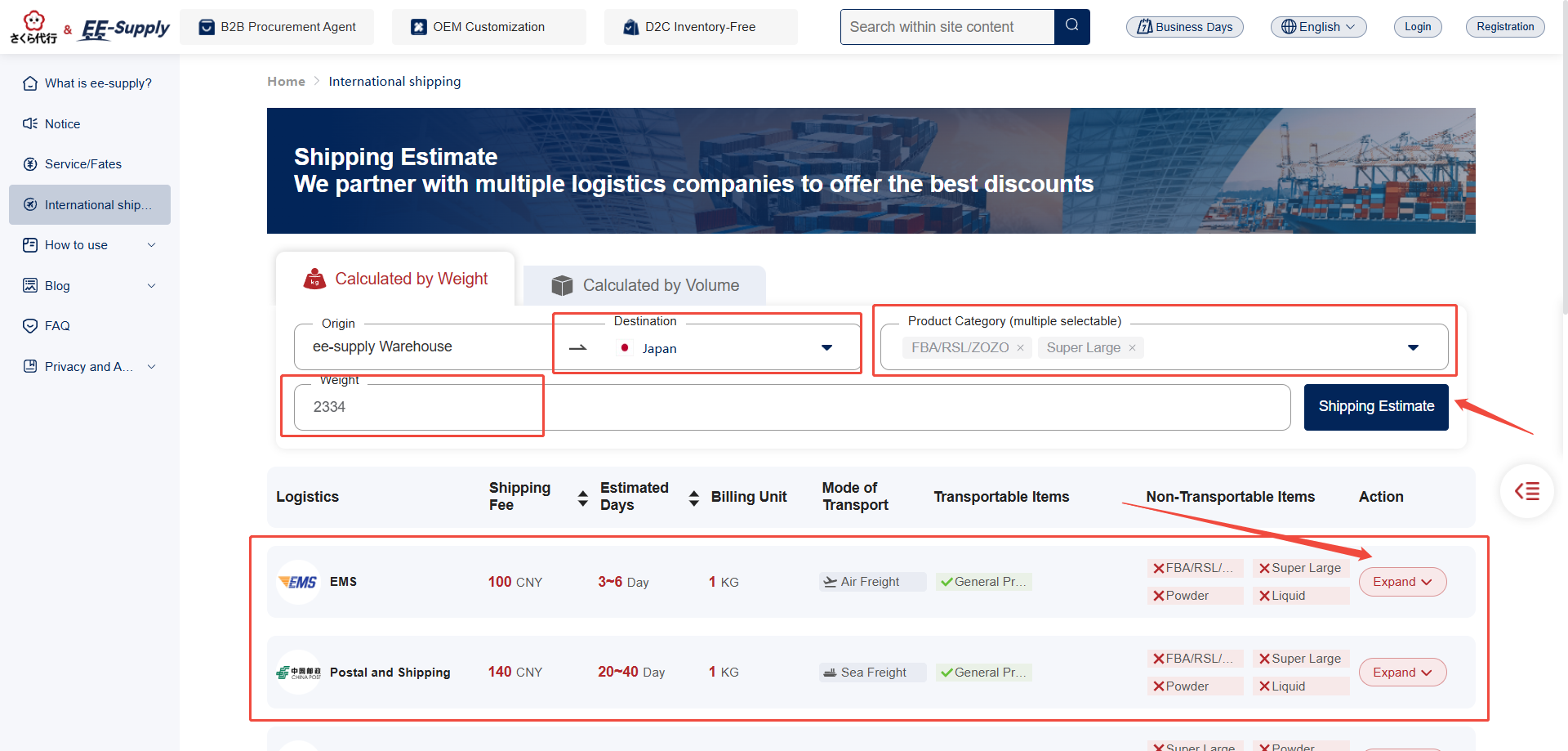This screenshot has width=1568, height=751.
Task: Expand Privacy and Agreement submenu
Action: point(90,366)
